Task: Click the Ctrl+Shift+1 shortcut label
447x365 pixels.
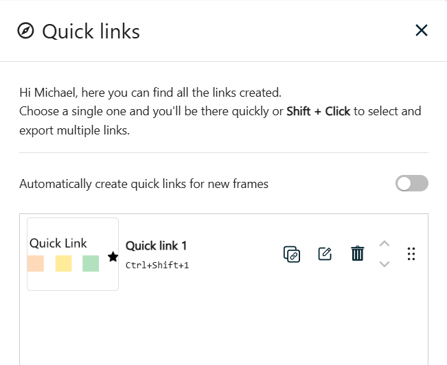Action: [x=157, y=265]
